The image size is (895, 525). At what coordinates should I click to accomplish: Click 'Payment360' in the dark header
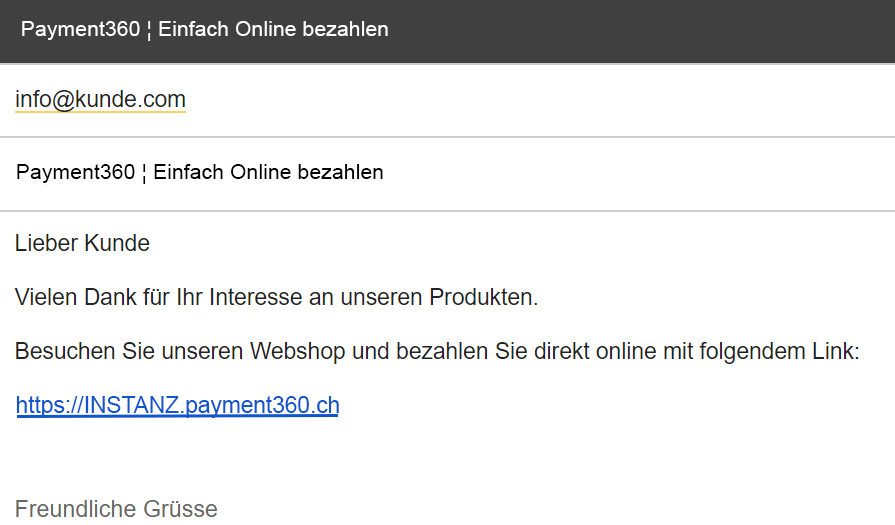(x=80, y=29)
